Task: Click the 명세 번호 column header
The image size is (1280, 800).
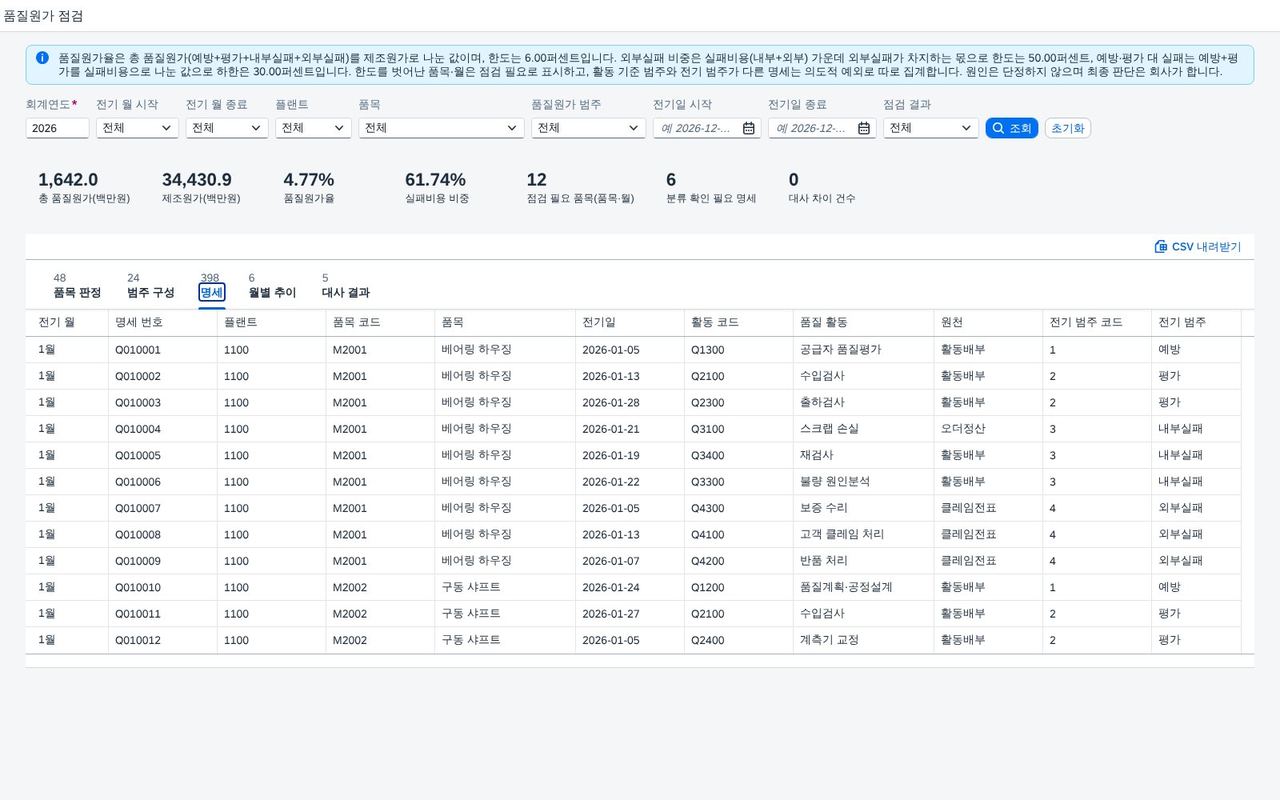Action: click(162, 323)
